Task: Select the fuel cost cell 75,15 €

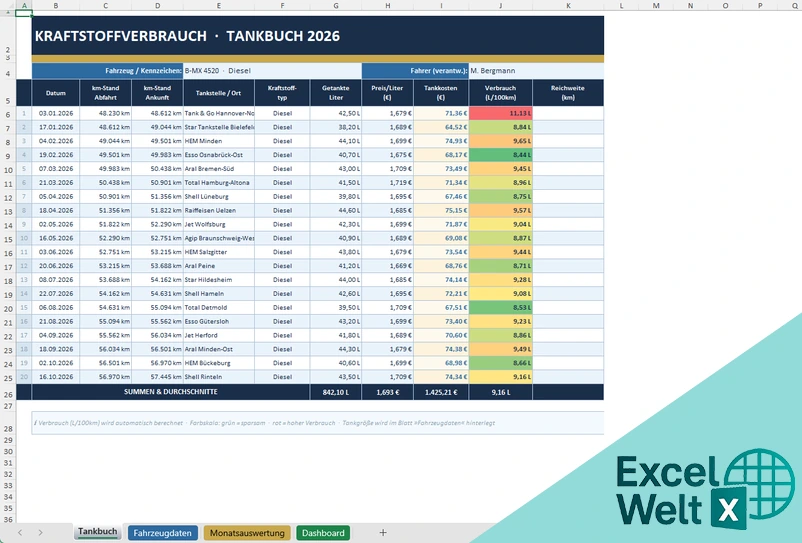Action: point(441,210)
